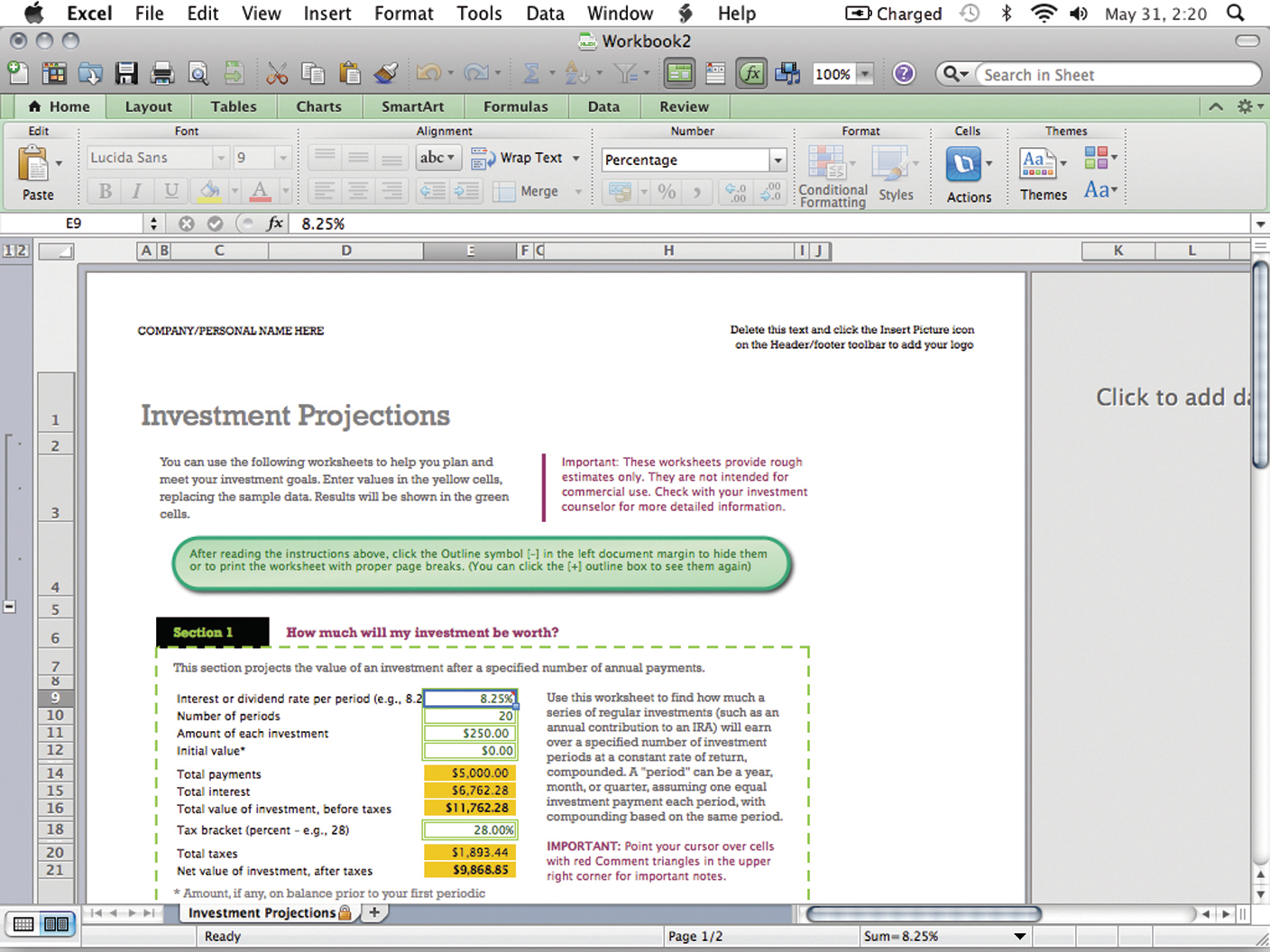The height and width of the screenshot is (952, 1270).
Task: Print the worksheet using printer icon
Action: click(x=162, y=73)
